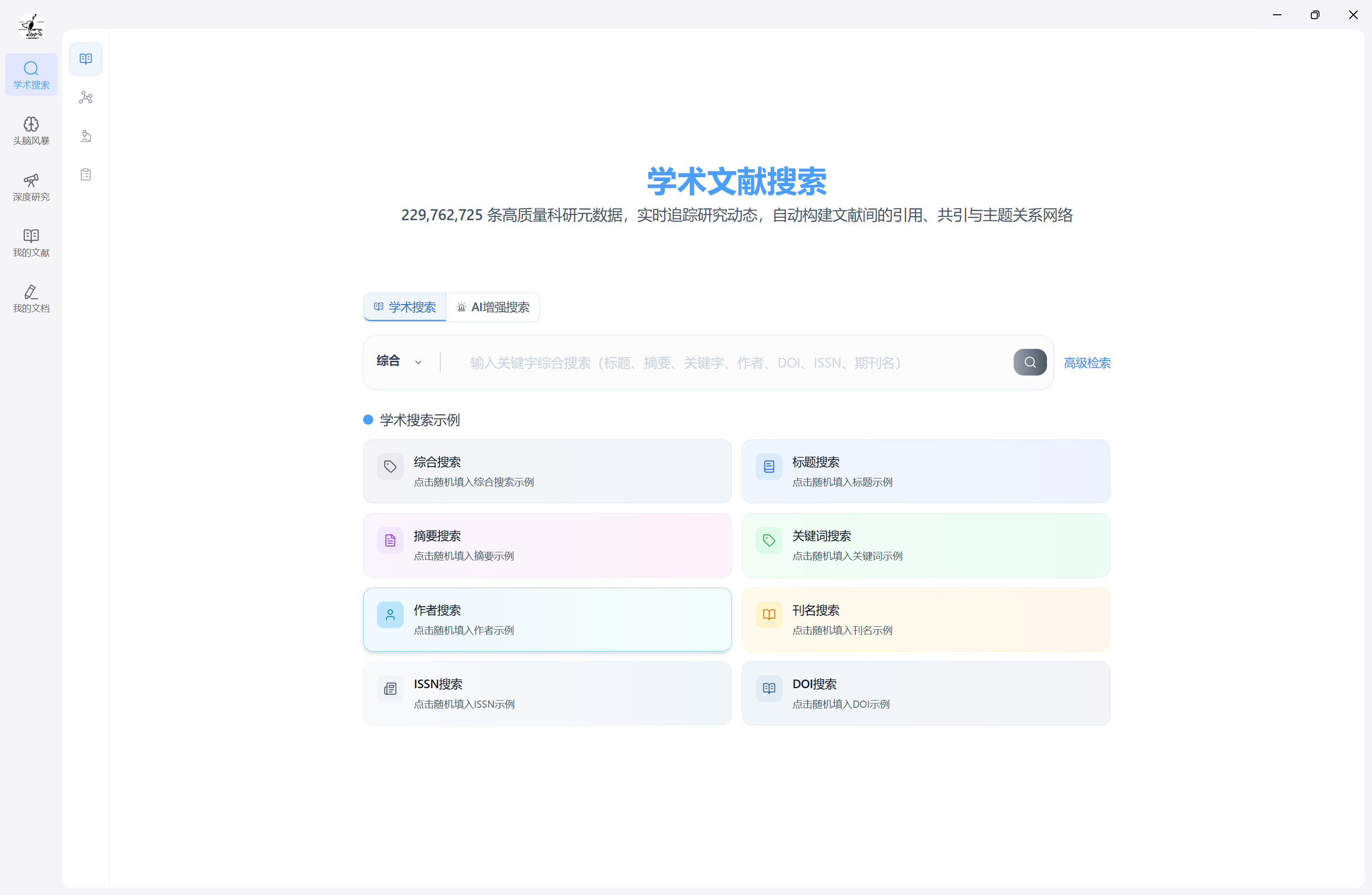Go to 我的文献 library
The image size is (1372, 895).
[31, 243]
